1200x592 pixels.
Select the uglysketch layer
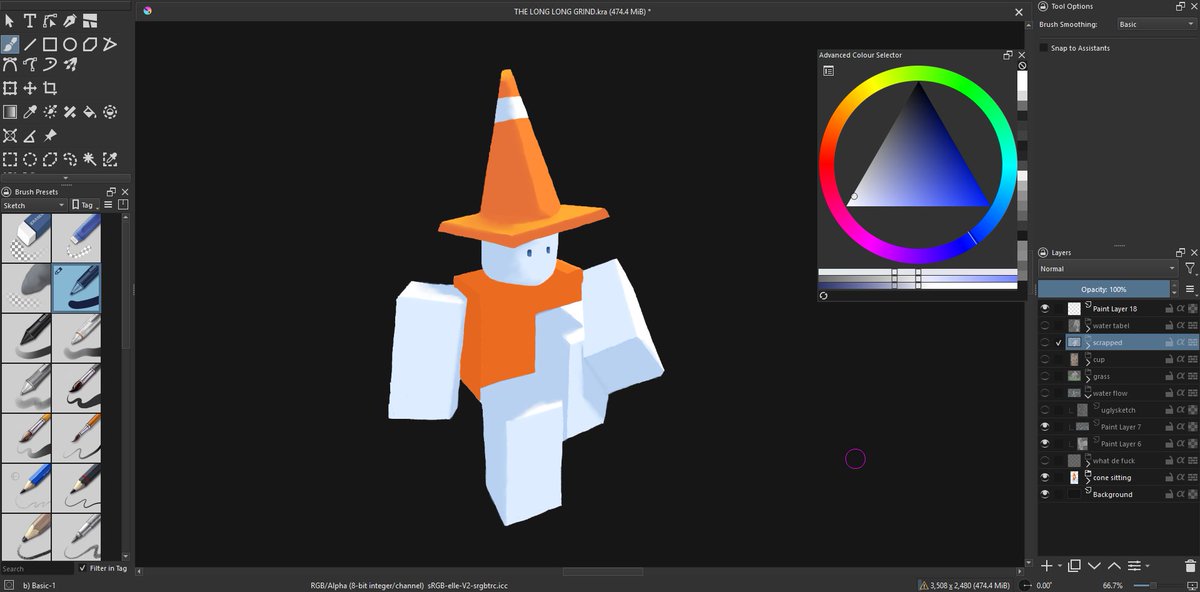click(x=1117, y=410)
